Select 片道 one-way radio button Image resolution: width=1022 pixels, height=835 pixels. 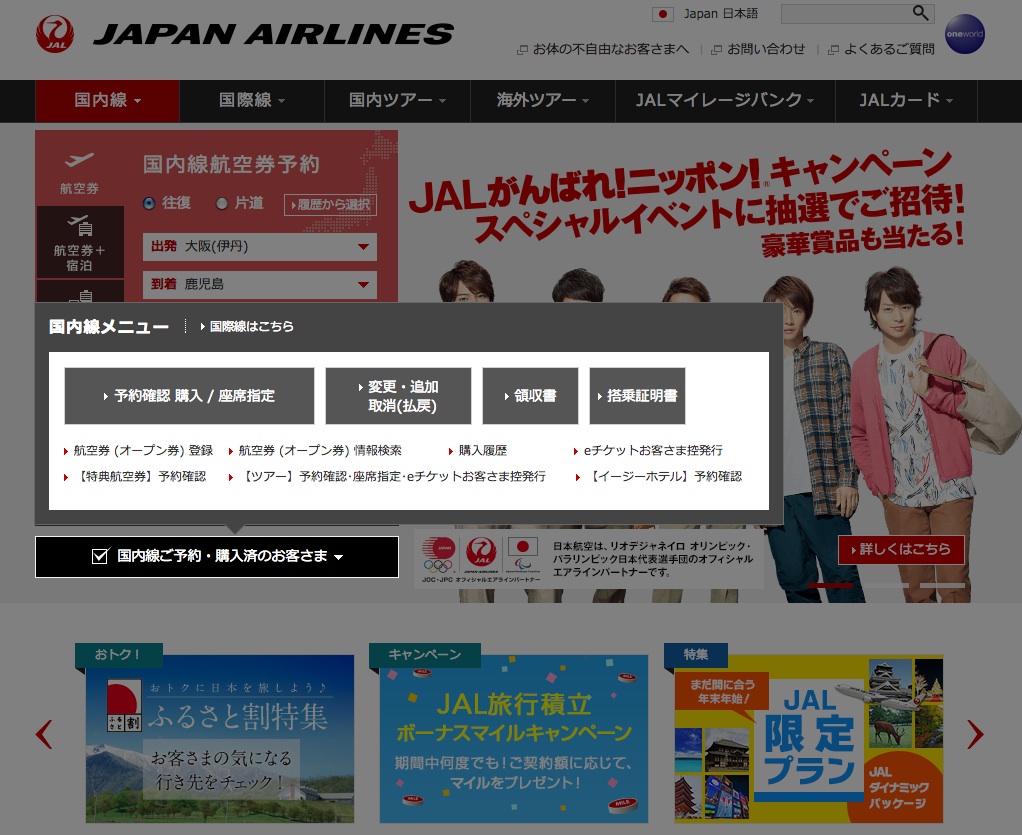click(x=222, y=203)
